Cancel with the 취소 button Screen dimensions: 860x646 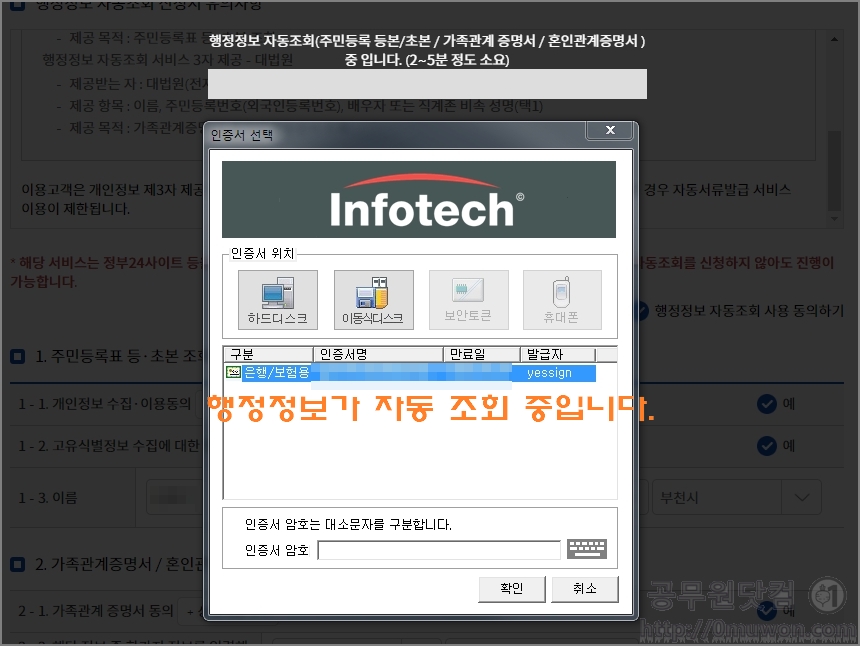pos(585,588)
